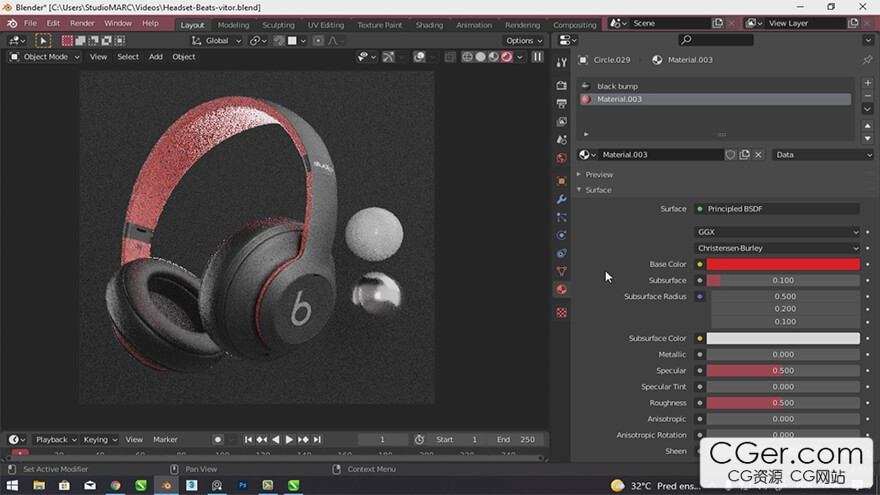
Task: Open the material slot specials menu chevron
Action: coord(868,109)
